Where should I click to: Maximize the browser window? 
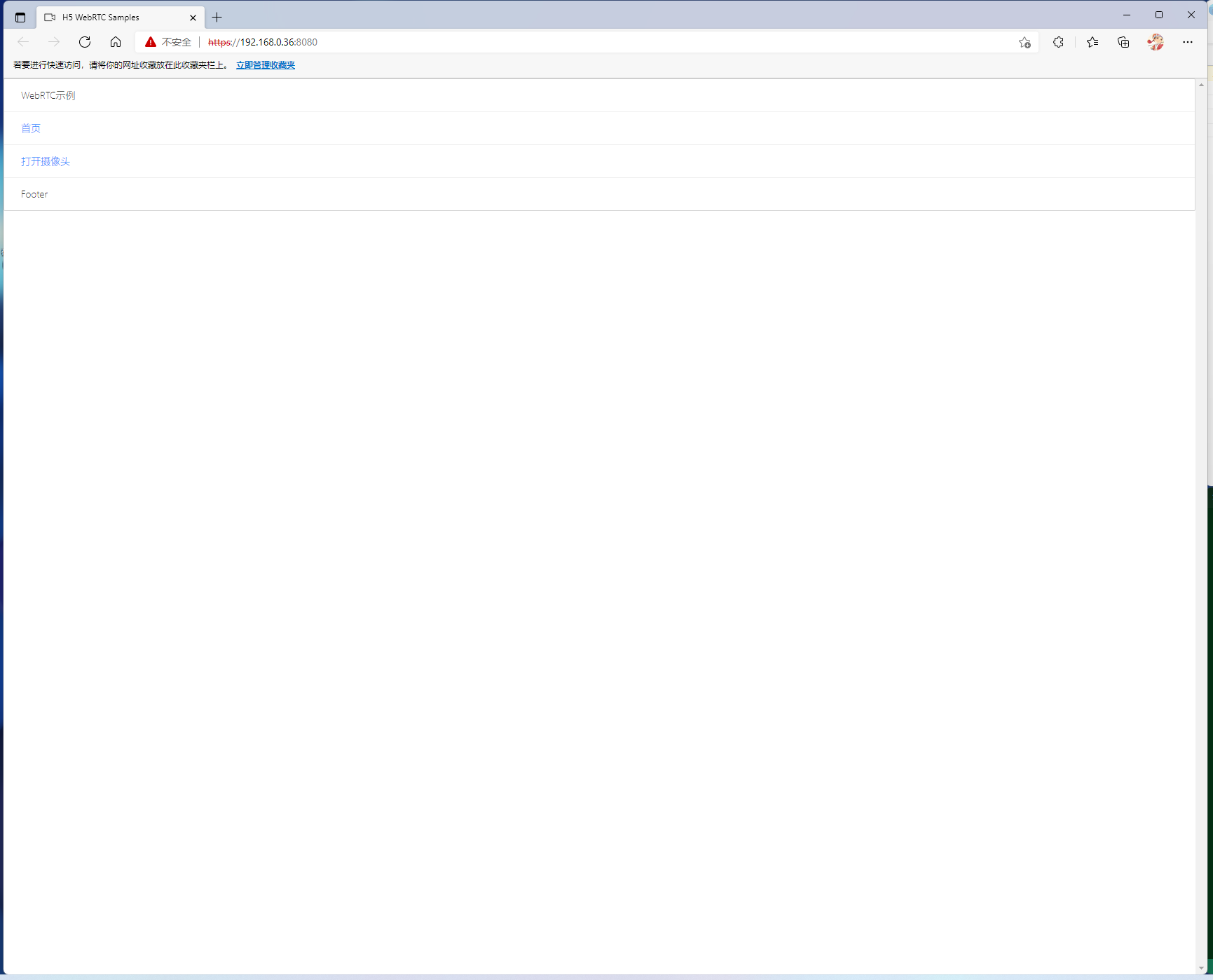pos(1159,15)
